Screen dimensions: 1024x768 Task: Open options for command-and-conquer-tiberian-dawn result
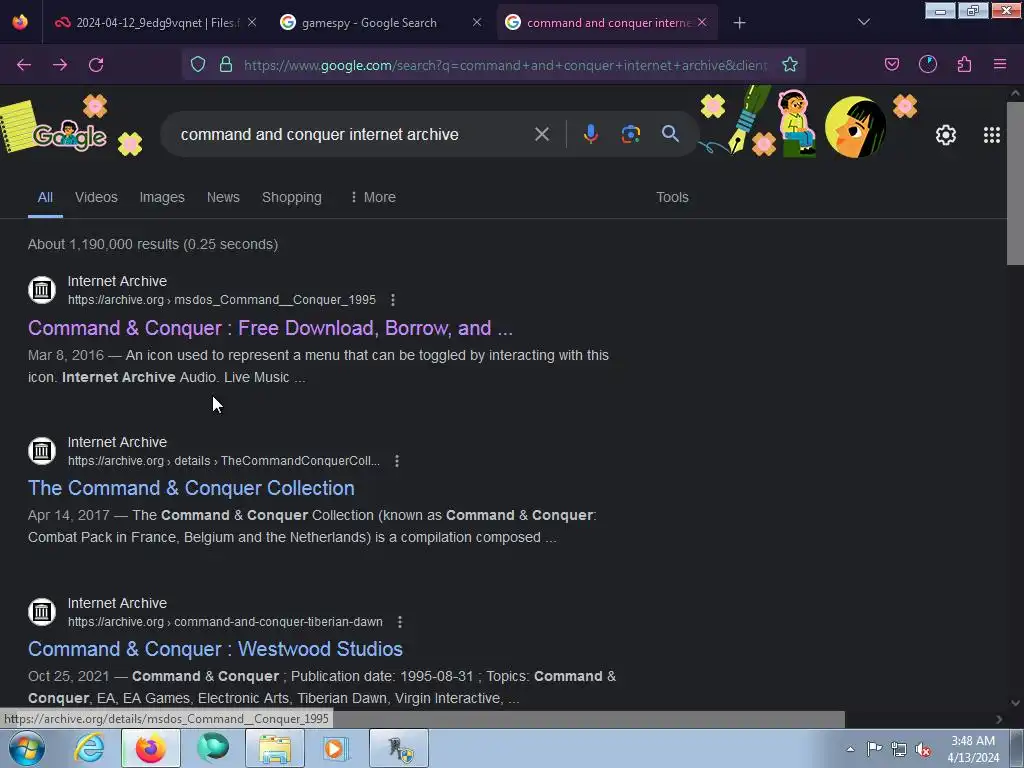tap(400, 622)
